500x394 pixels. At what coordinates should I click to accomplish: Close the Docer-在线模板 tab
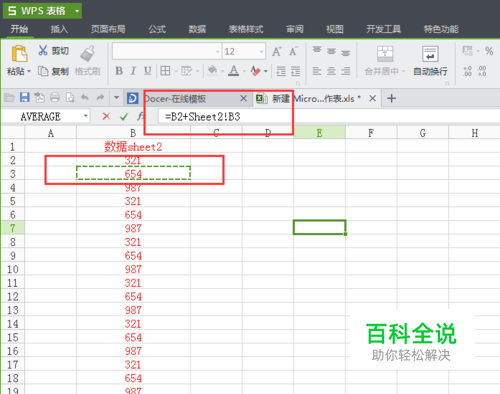243,98
